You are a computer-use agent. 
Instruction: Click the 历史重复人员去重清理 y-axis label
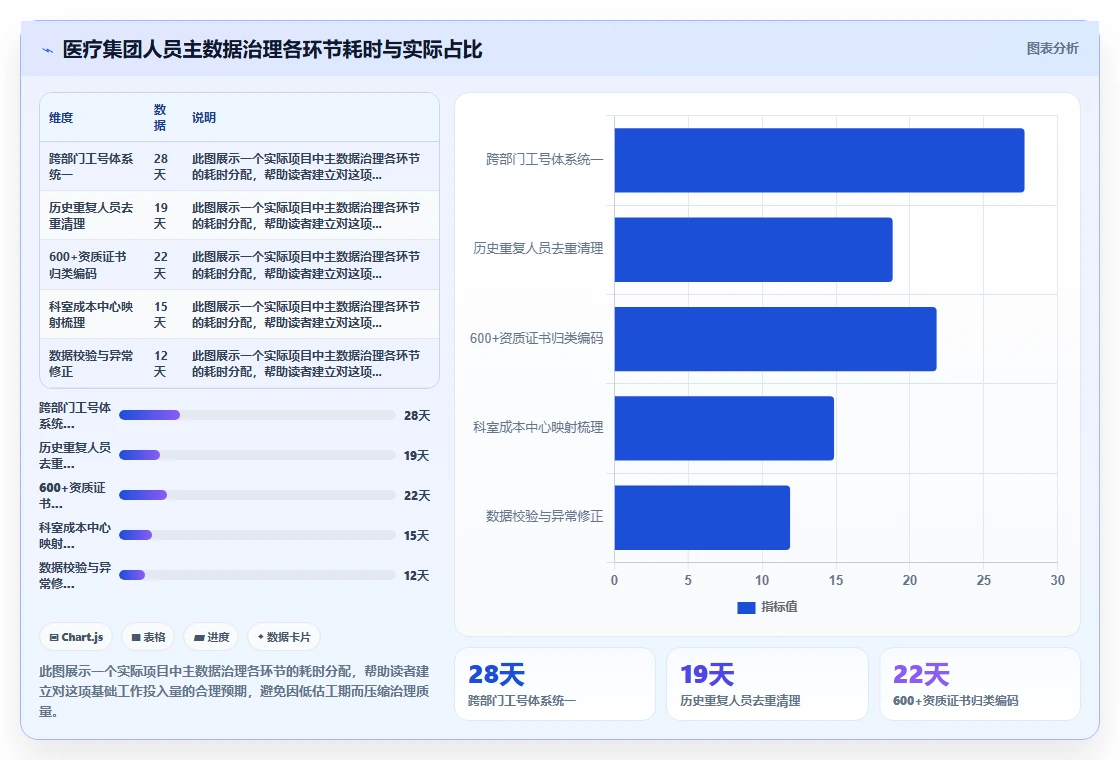pos(538,249)
